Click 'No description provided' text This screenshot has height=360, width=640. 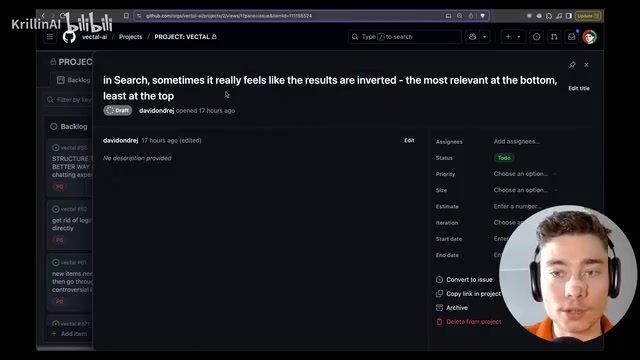[x=137, y=158]
